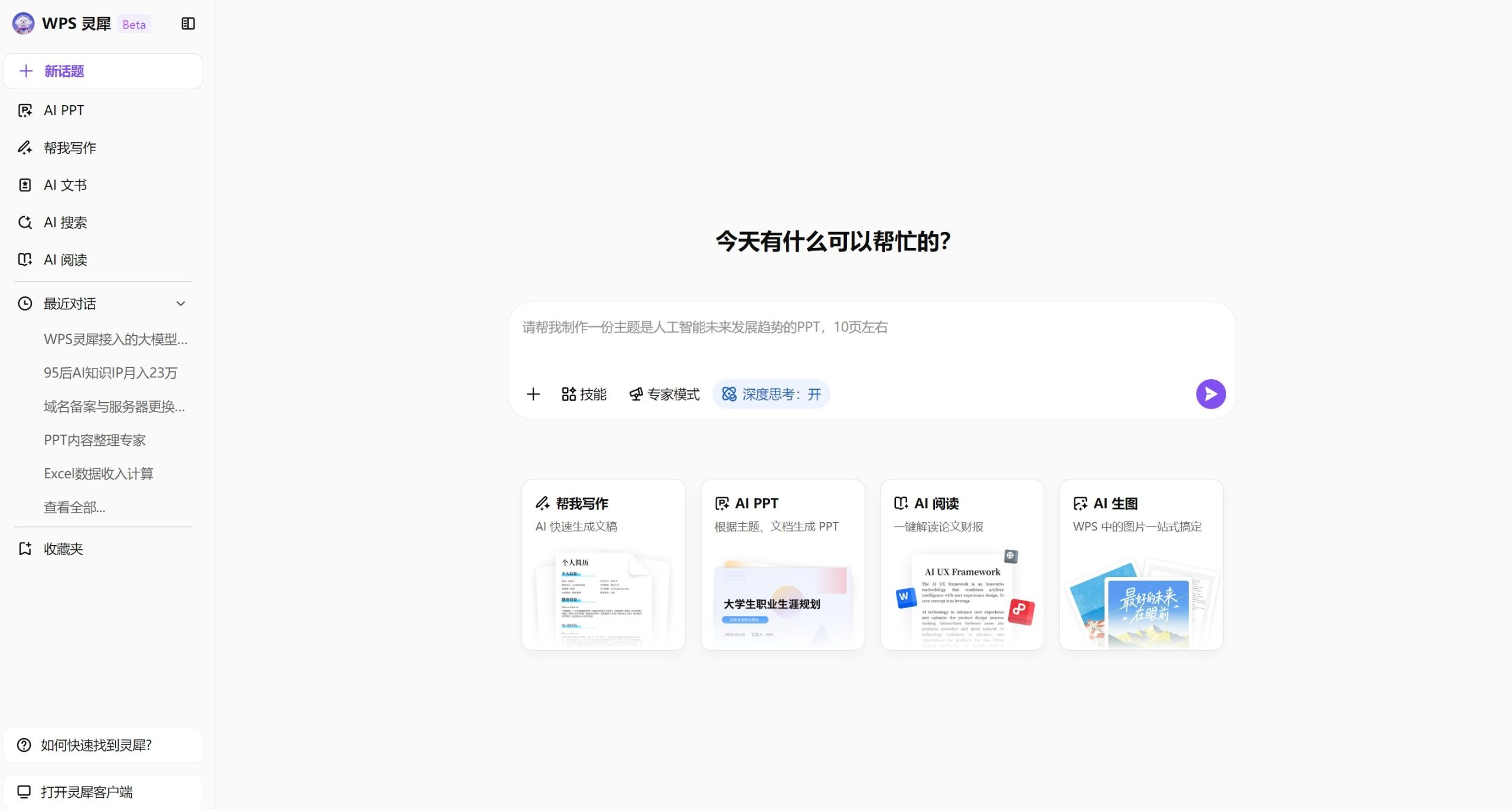The height and width of the screenshot is (809, 1512).
Task: Enable 专家模式 expert mode
Action: 664,394
